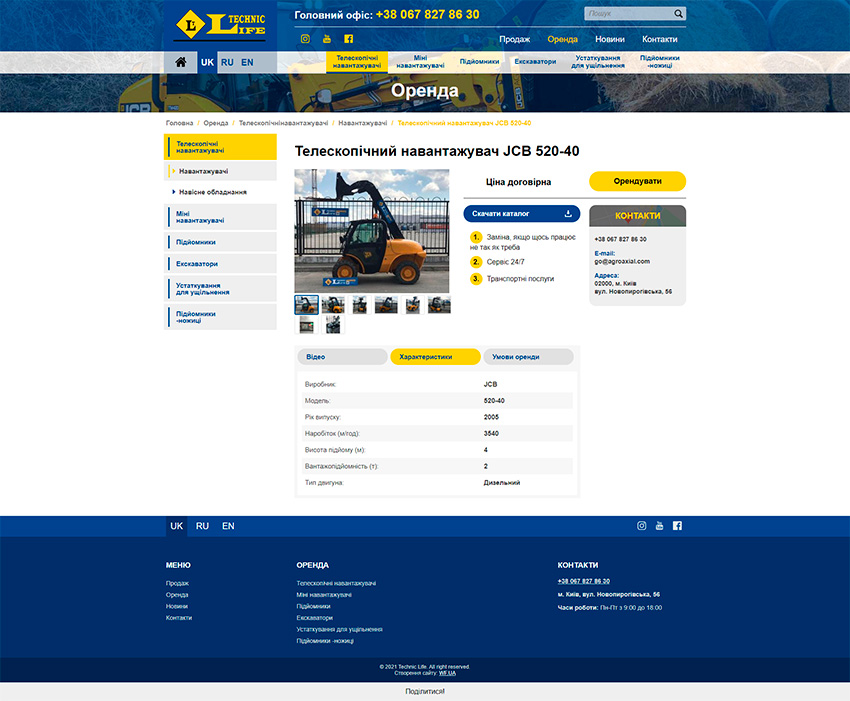Select UK language in header
850x701 pixels.
pos(208,62)
